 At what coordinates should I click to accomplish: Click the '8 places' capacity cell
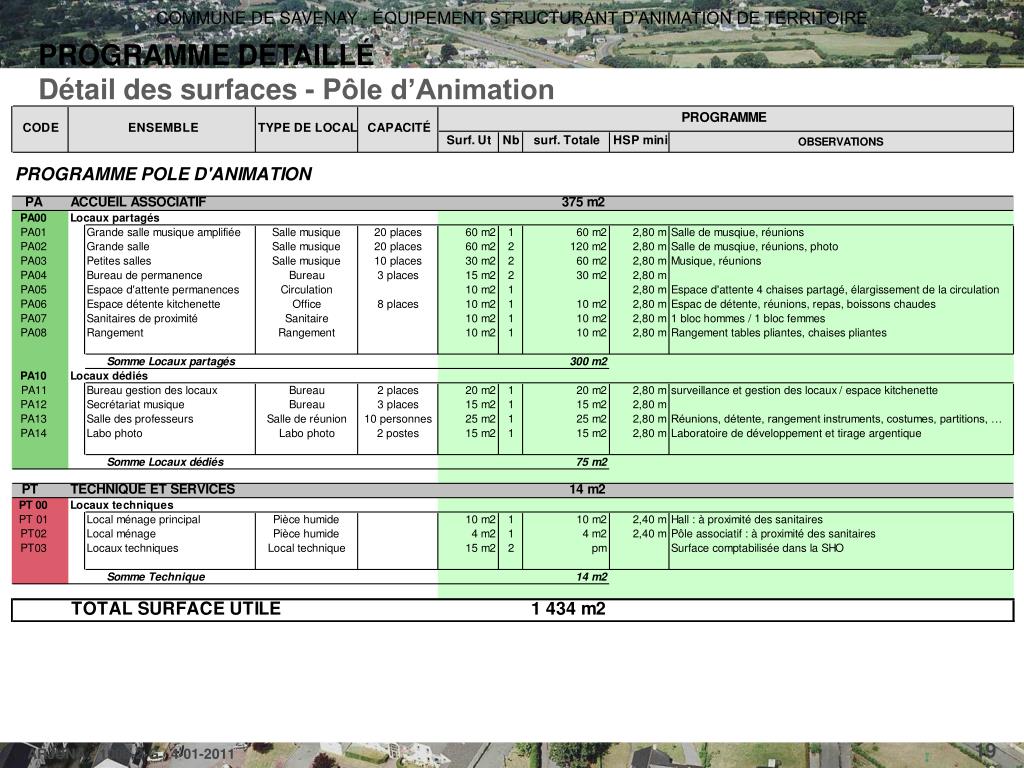point(398,304)
